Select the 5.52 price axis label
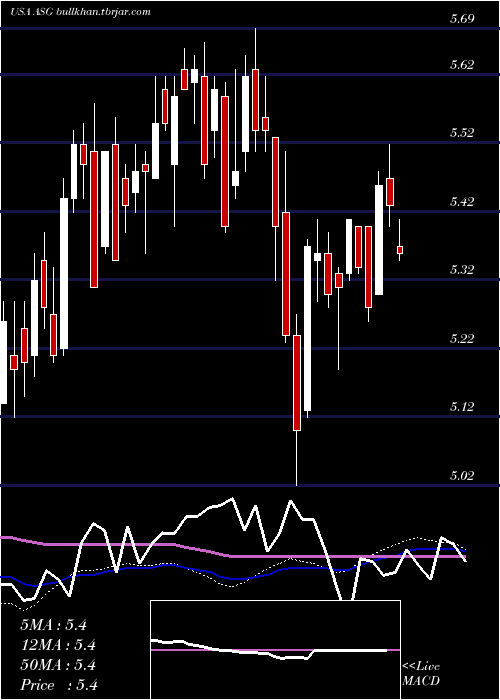This screenshot has width=500, height=700. [462, 133]
